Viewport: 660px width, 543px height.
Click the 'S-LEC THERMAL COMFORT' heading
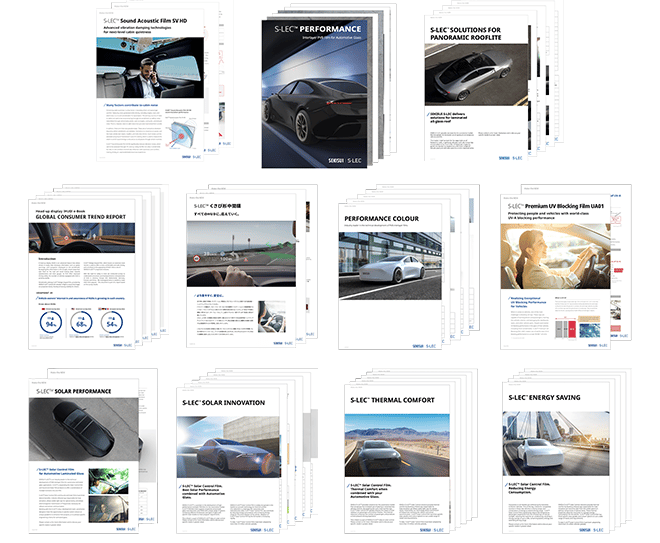point(392,400)
